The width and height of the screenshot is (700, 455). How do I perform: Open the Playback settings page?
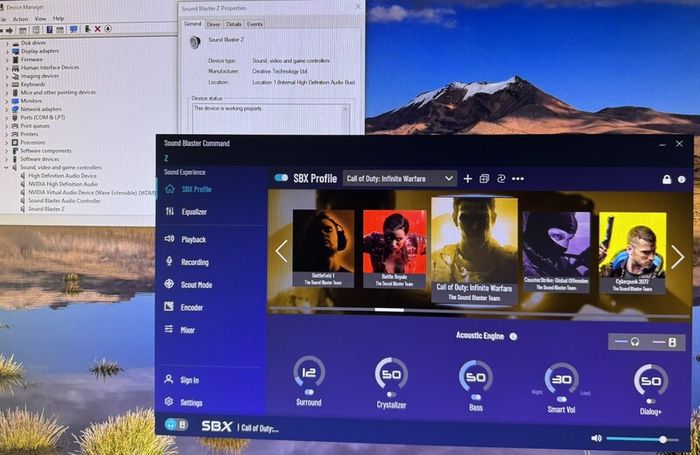click(185, 239)
